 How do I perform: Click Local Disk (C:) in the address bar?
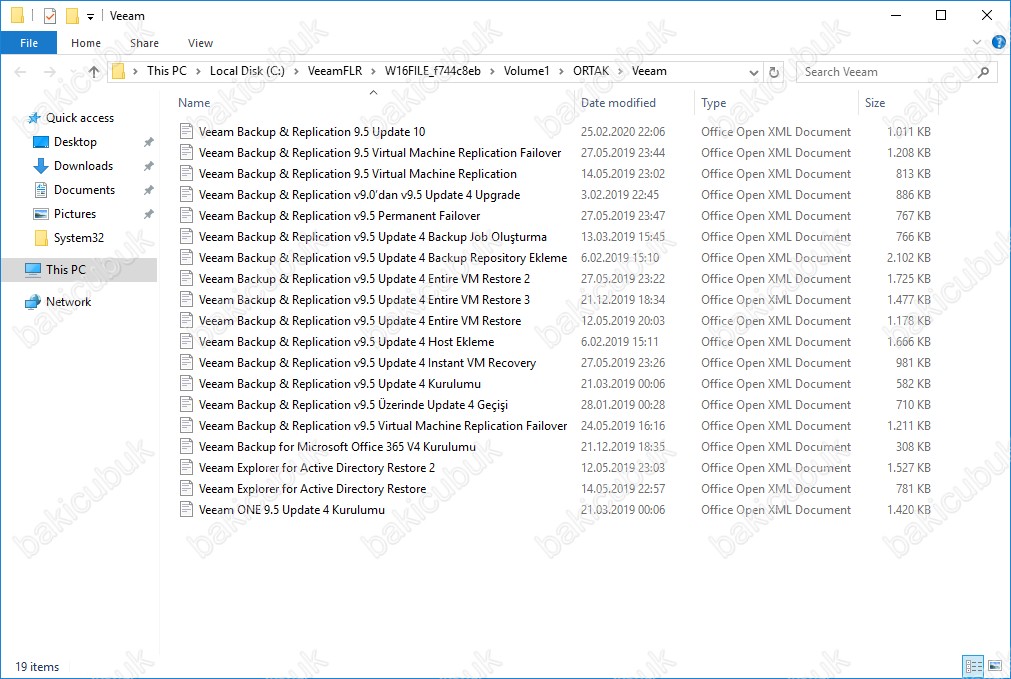[x=247, y=71]
